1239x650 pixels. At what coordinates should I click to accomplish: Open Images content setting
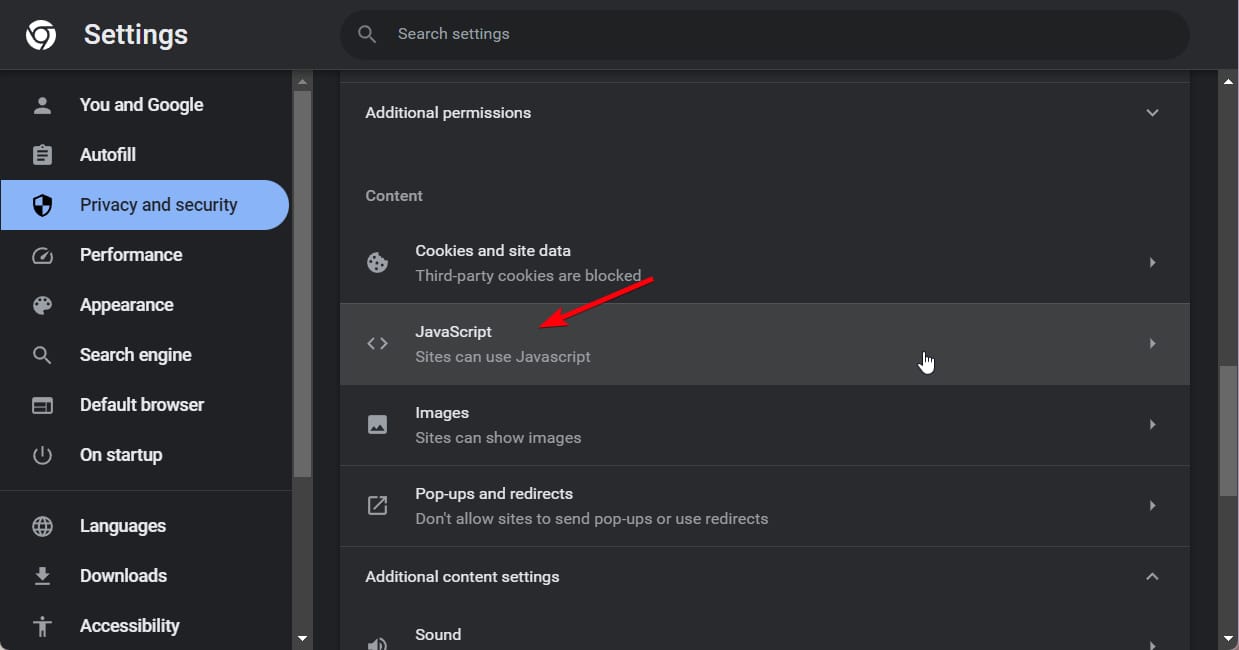coord(498,425)
